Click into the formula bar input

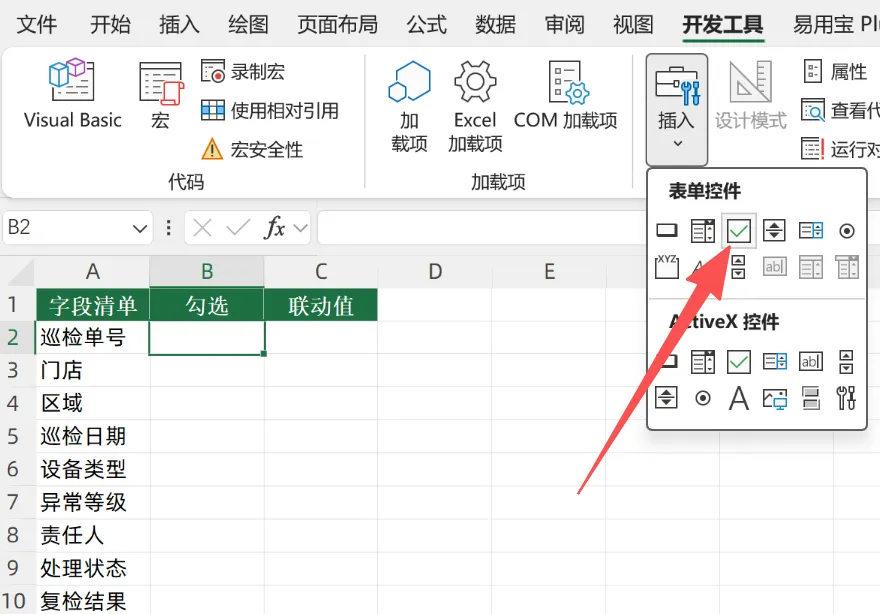coord(482,228)
